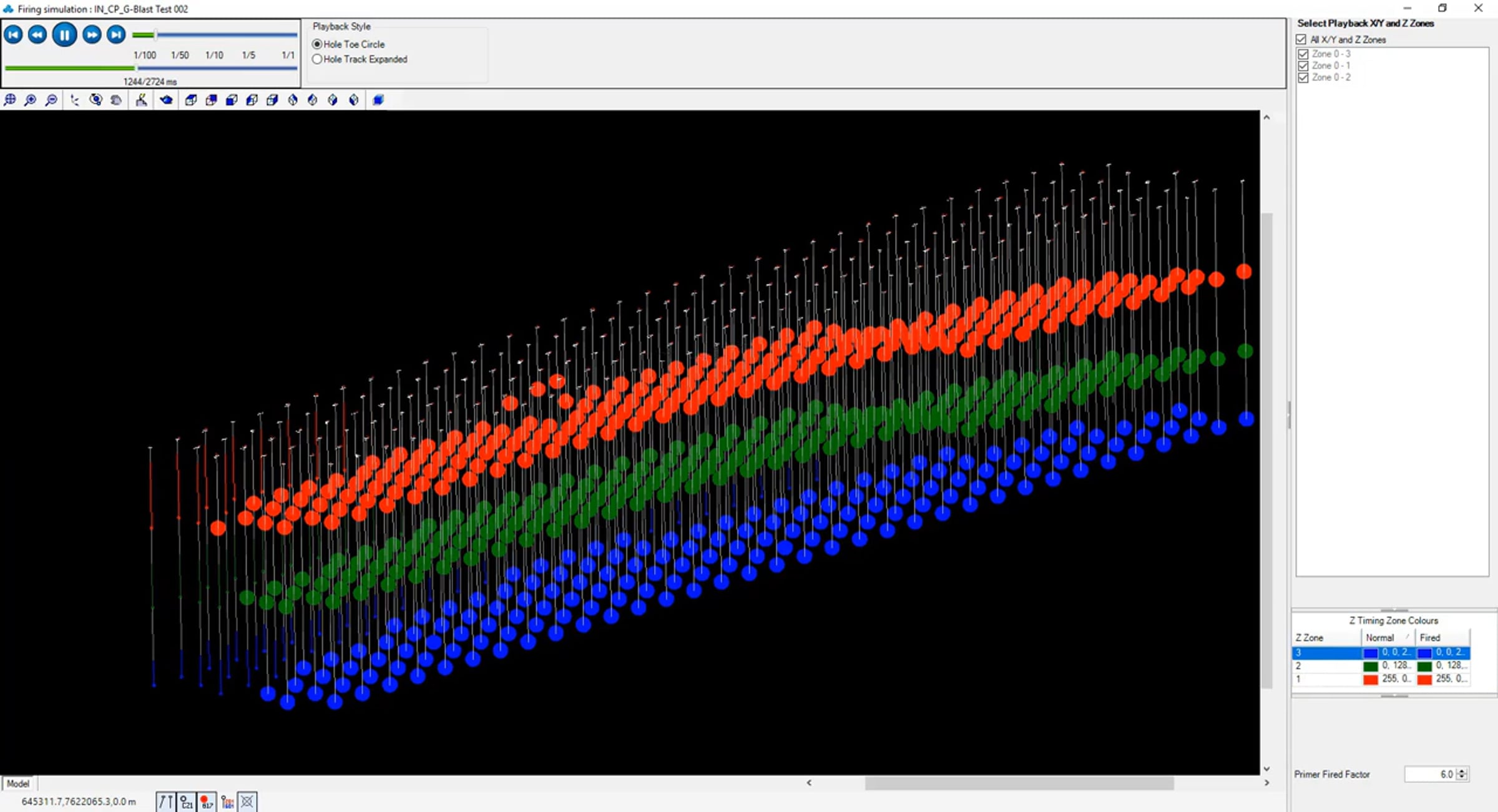Screen dimensions: 1498x812
Task: Select Hole Toe Circle playback style
Action: pos(349,44)
